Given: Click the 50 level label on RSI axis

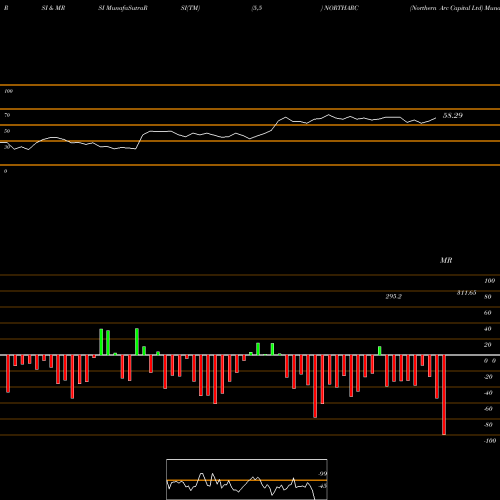Looking at the screenshot, I should [x=7, y=131].
